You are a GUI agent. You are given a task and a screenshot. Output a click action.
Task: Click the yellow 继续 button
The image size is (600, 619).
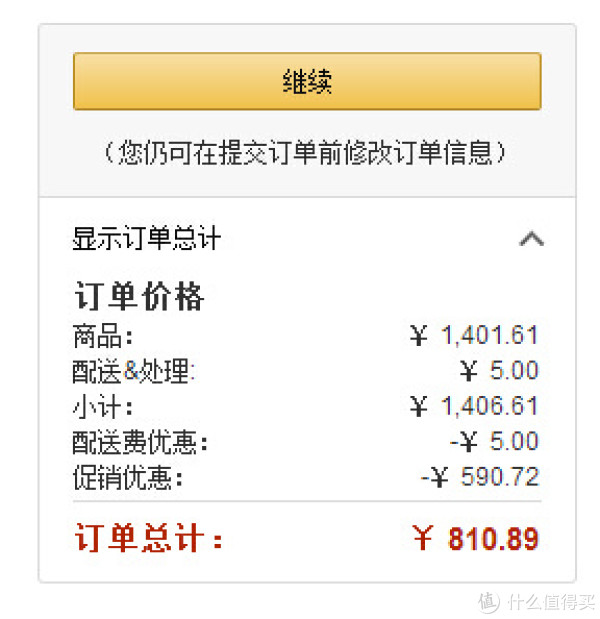[307, 81]
